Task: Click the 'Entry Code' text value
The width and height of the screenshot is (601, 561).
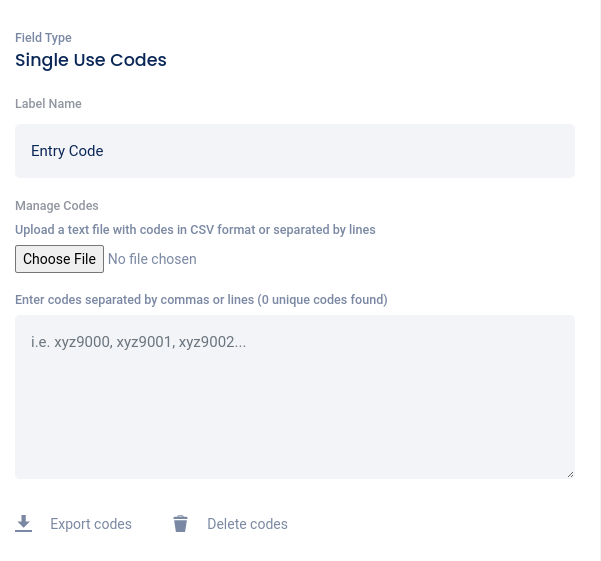Action: (x=67, y=151)
